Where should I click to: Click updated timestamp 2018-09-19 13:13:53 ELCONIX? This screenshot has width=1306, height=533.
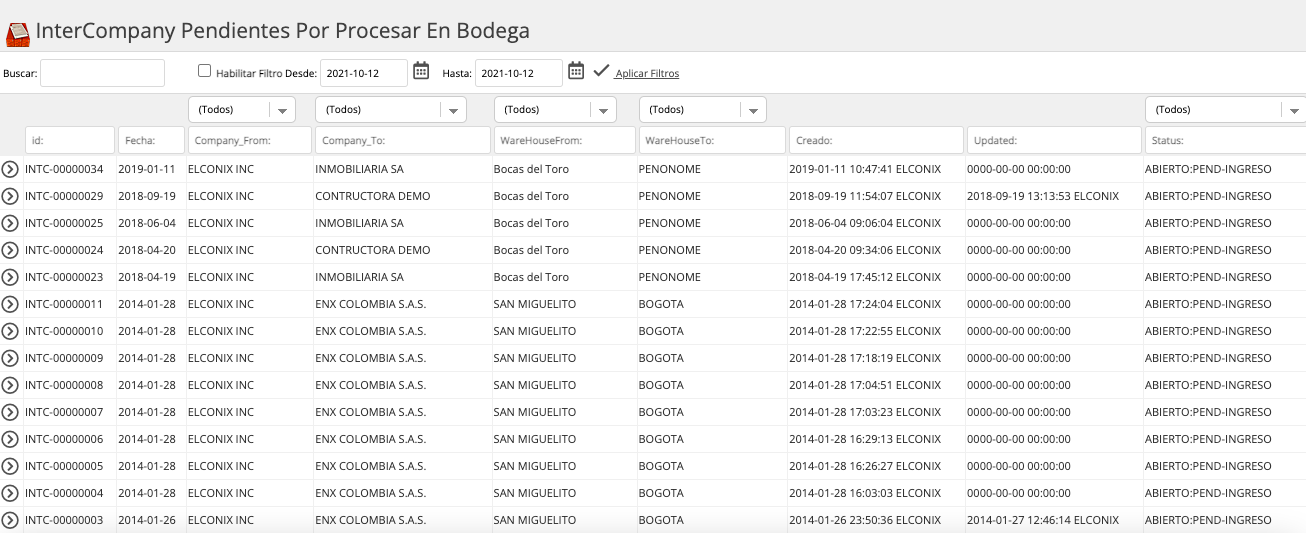click(1043, 196)
